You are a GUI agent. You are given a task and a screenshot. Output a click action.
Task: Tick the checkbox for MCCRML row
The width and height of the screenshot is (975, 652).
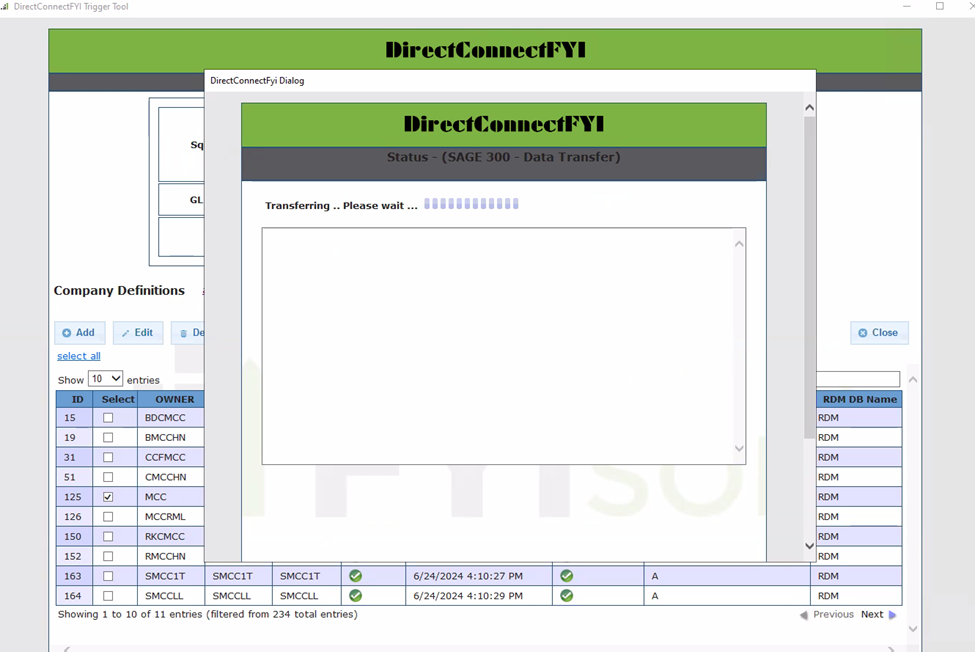[x=108, y=517]
